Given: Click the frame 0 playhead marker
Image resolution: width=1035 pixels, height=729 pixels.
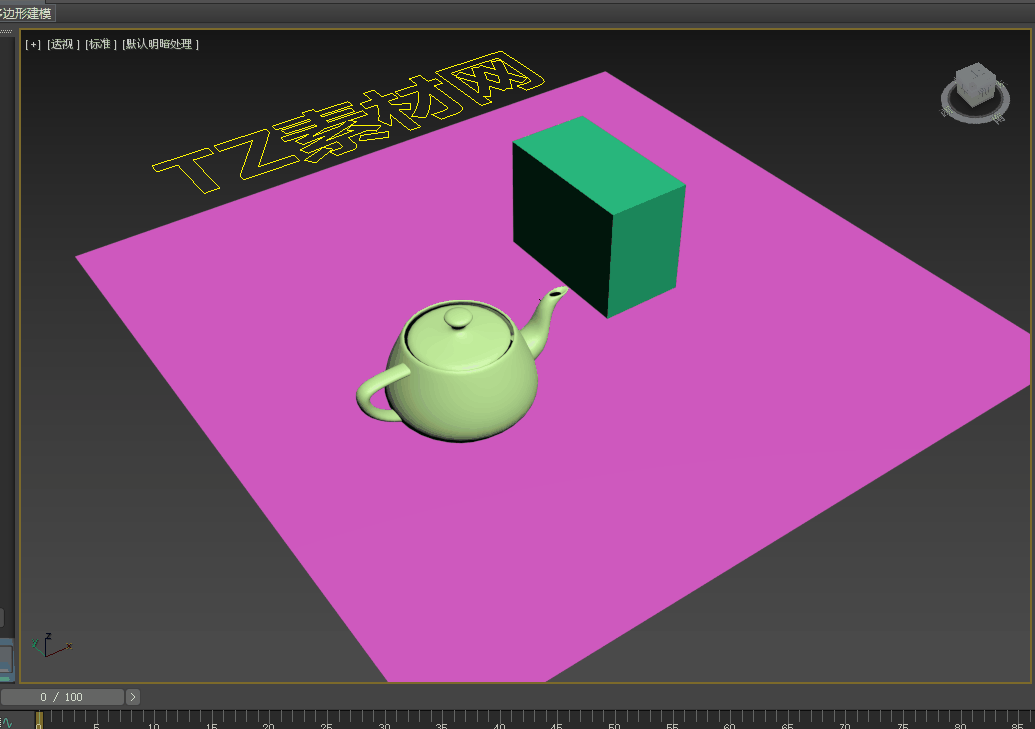Looking at the screenshot, I should [x=39, y=720].
